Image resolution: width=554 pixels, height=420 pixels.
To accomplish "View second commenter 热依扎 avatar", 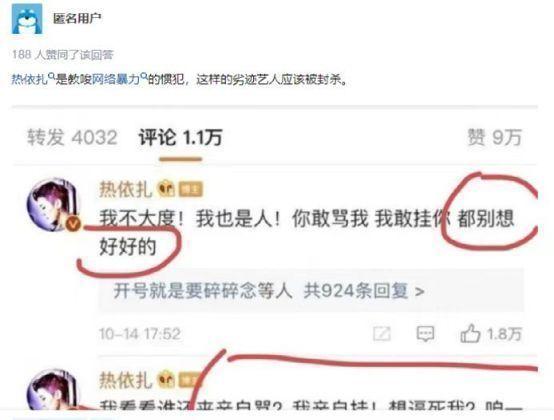I will pos(53,390).
